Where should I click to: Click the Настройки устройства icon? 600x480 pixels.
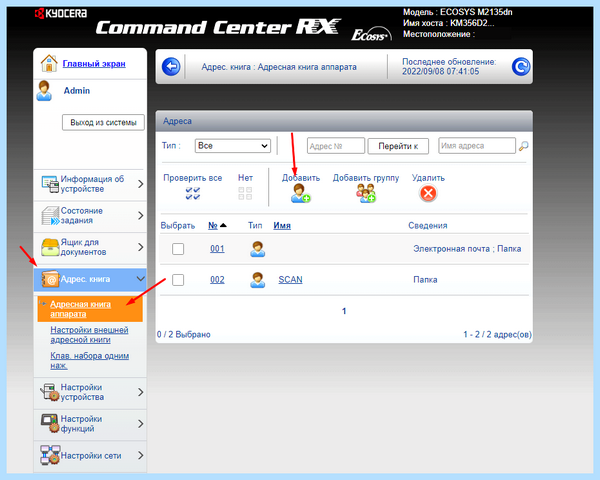(50, 392)
